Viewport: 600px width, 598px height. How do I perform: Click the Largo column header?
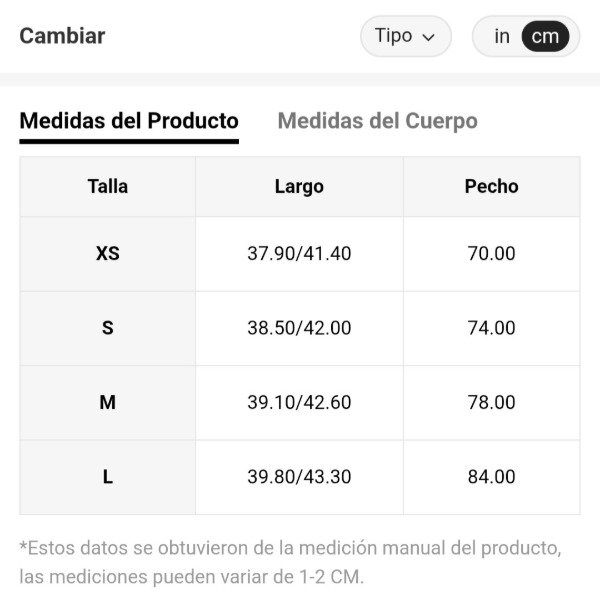pyautogui.click(x=299, y=186)
